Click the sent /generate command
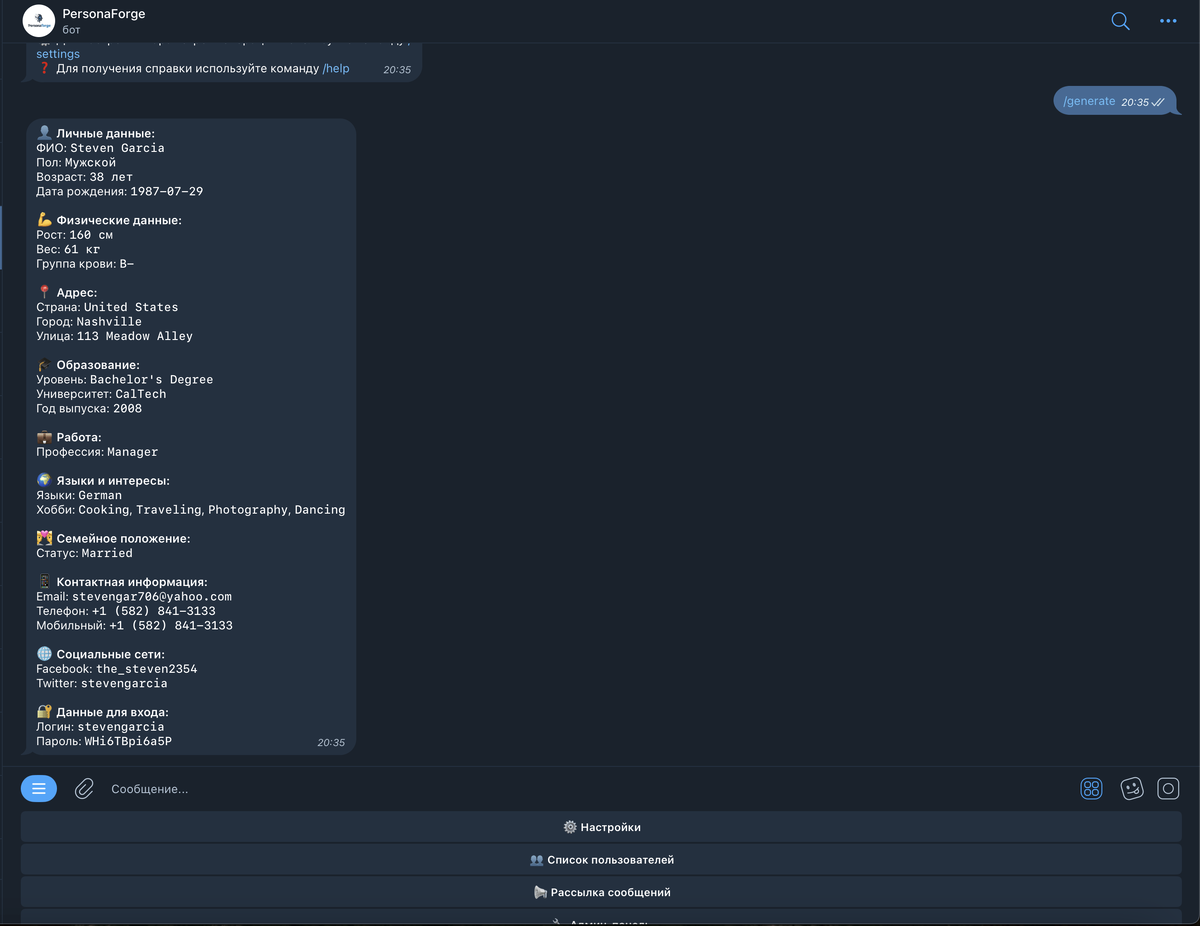The width and height of the screenshot is (1200, 926). click(x=1089, y=102)
